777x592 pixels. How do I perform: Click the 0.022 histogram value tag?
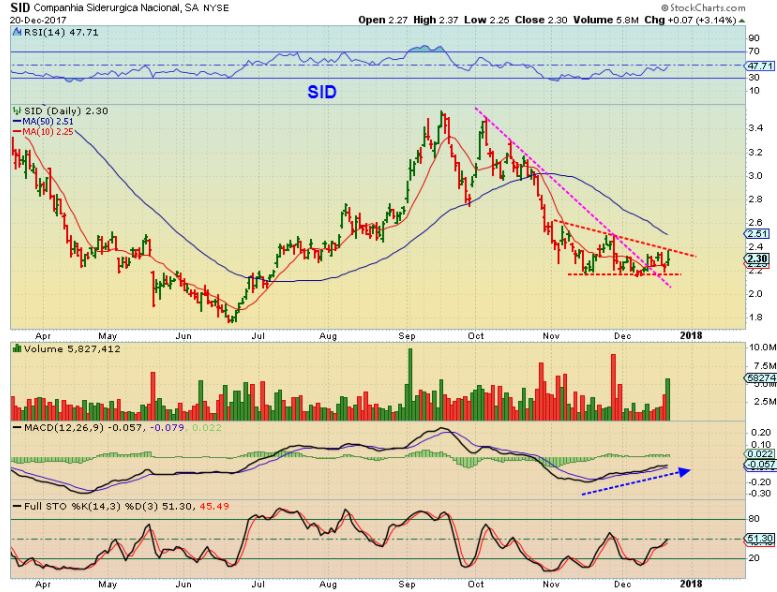pos(760,454)
